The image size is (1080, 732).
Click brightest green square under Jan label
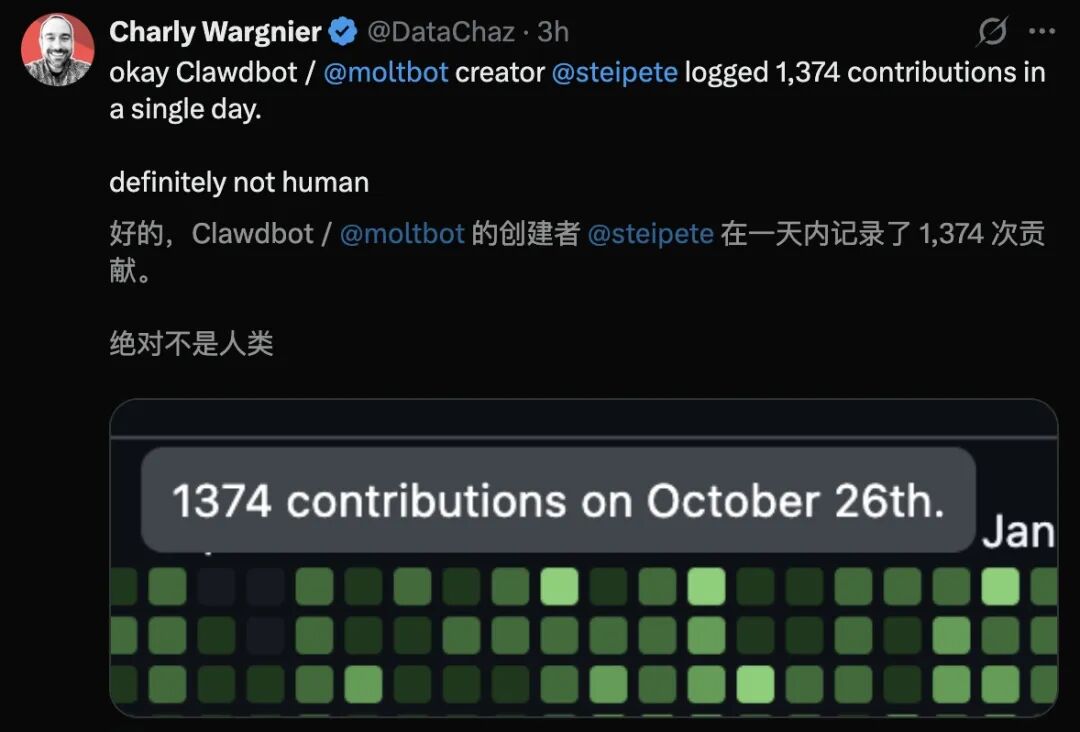[x=1000, y=586]
